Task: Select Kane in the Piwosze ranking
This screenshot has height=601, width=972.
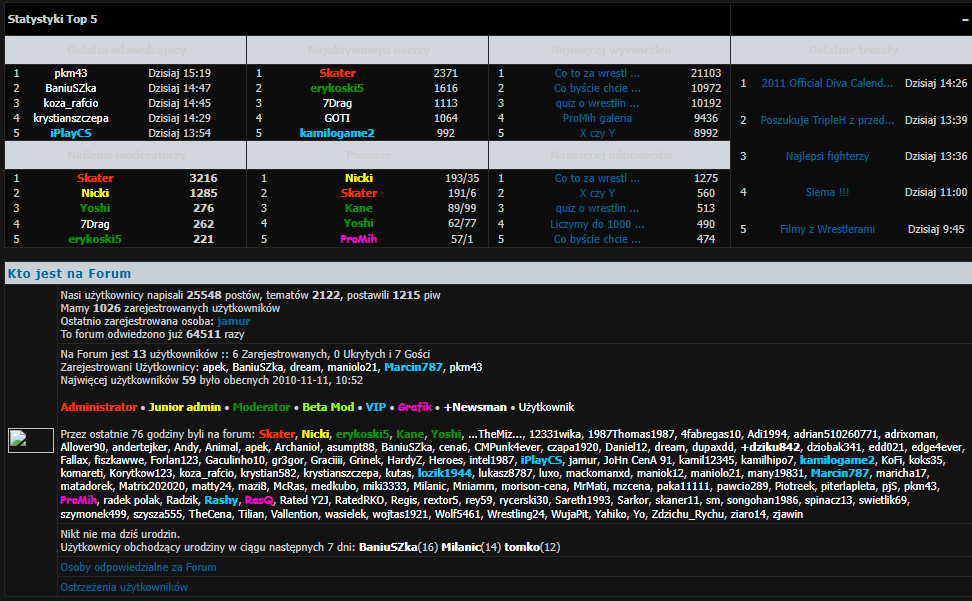Action: click(x=359, y=208)
